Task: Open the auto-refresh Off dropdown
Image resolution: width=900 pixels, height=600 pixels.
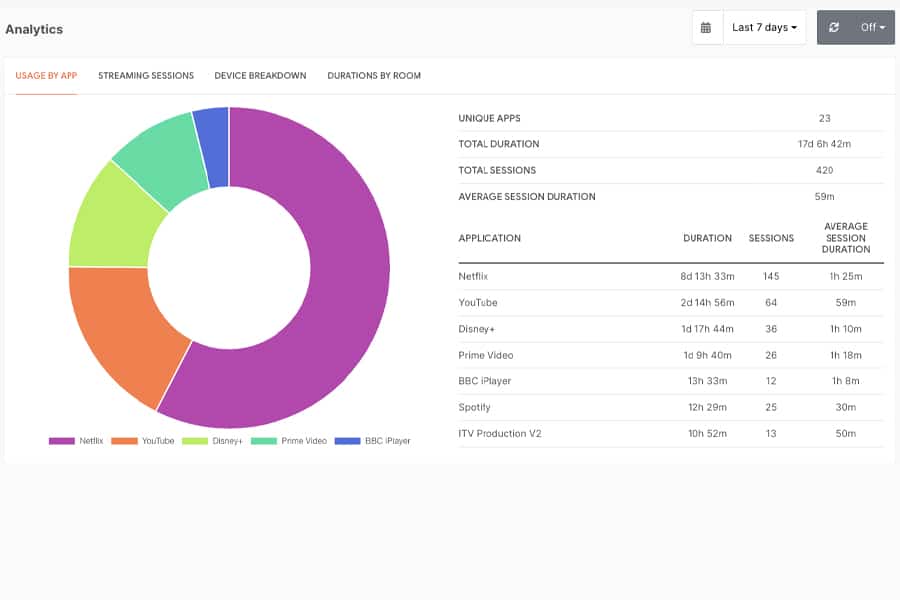Action: click(x=872, y=27)
